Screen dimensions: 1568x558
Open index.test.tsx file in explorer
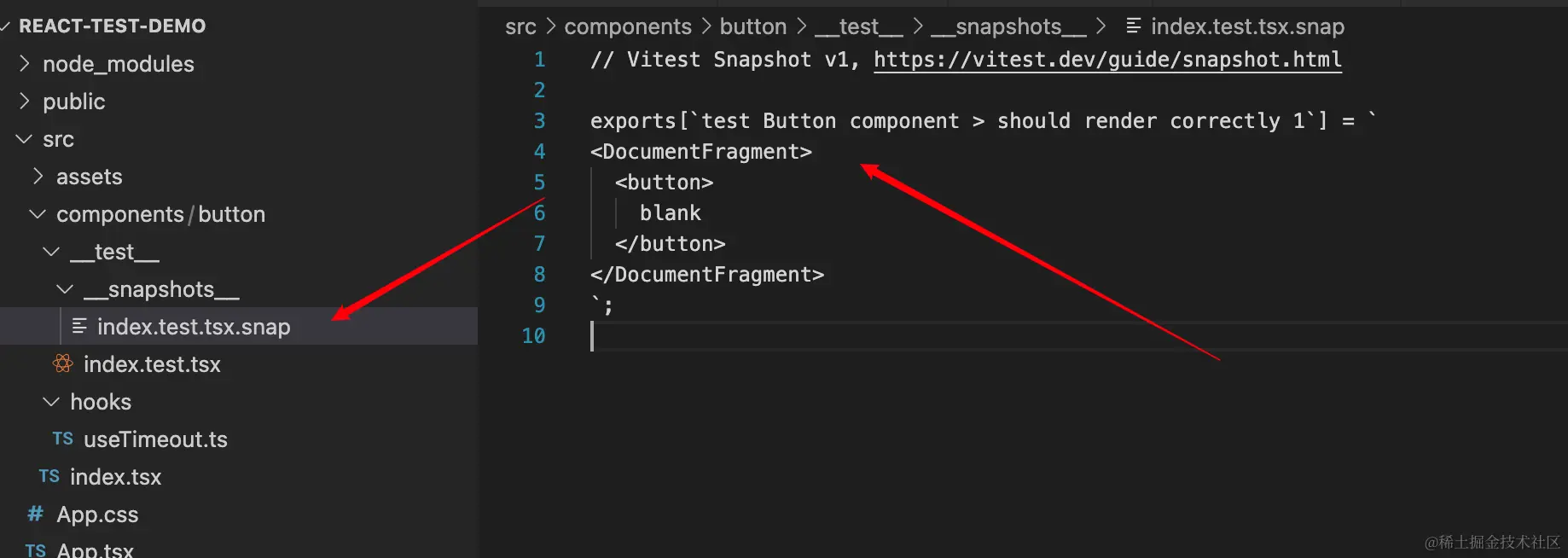click(152, 364)
